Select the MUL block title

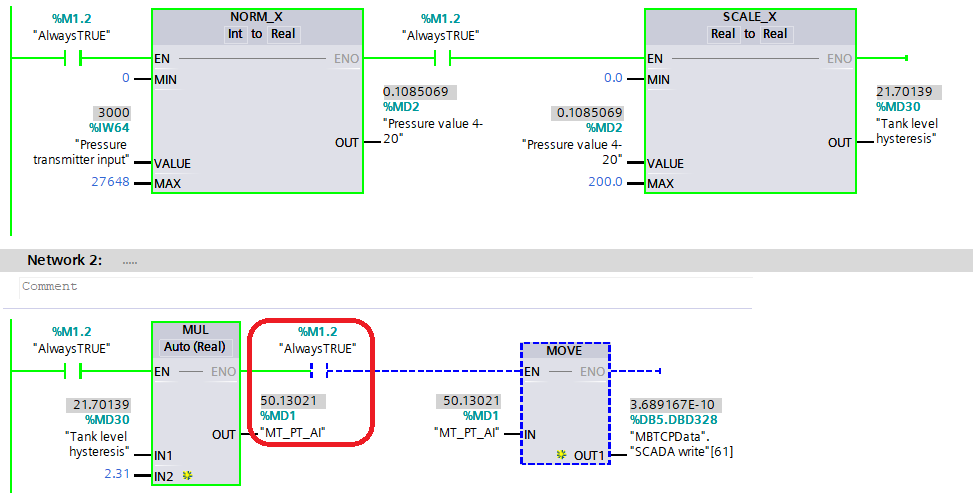pyautogui.click(x=195, y=330)
